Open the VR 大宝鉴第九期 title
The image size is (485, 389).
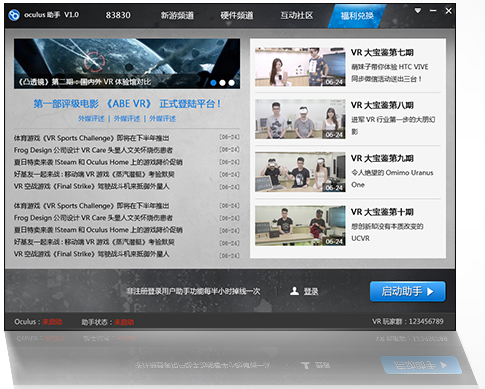[x=382, y=158]
